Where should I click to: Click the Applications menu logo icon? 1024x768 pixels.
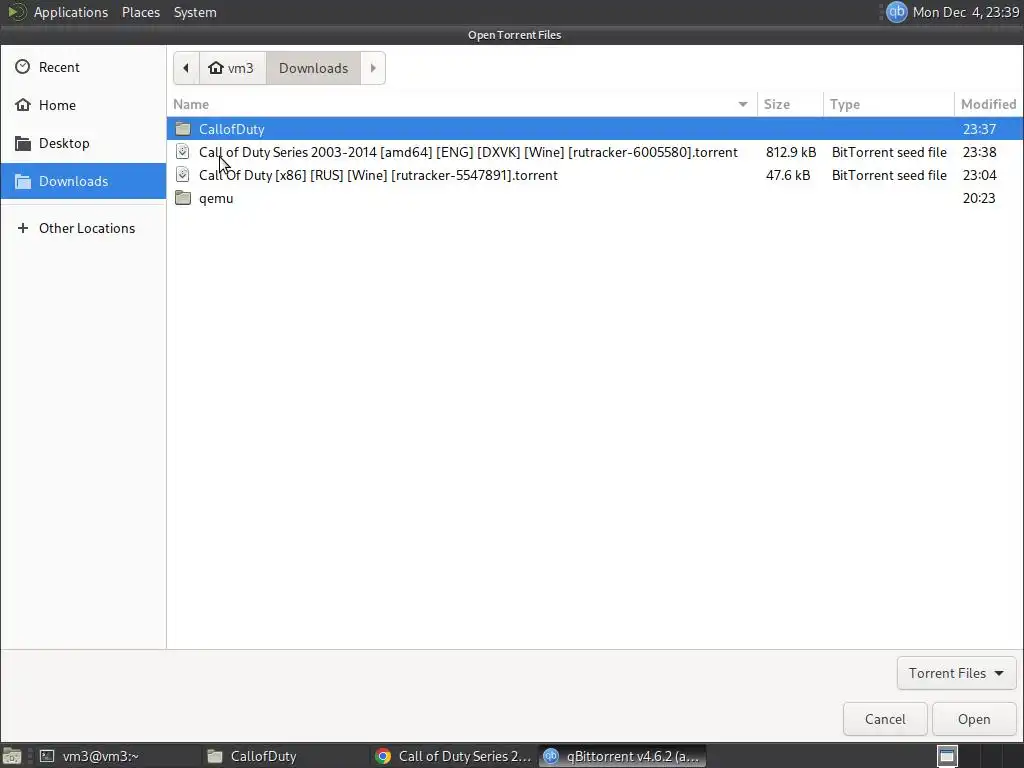[16, 12]
